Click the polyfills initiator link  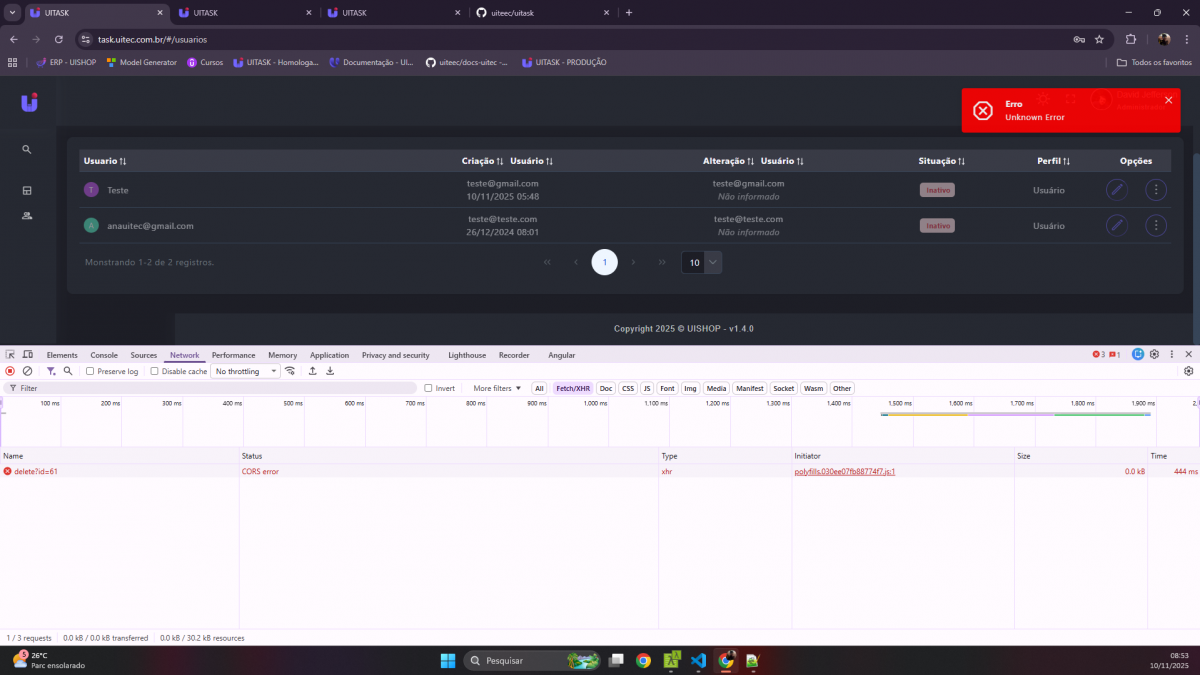point(844,471)
